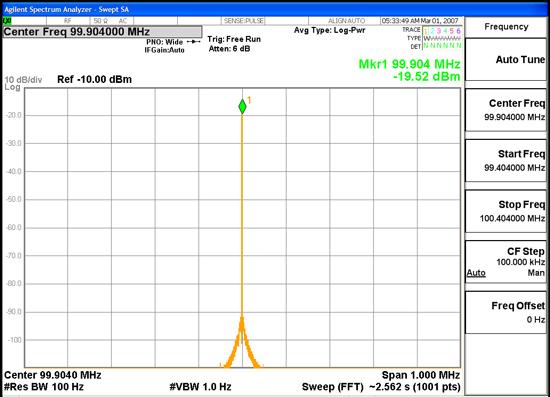Click the -50.0 axis label

[14, 199]
